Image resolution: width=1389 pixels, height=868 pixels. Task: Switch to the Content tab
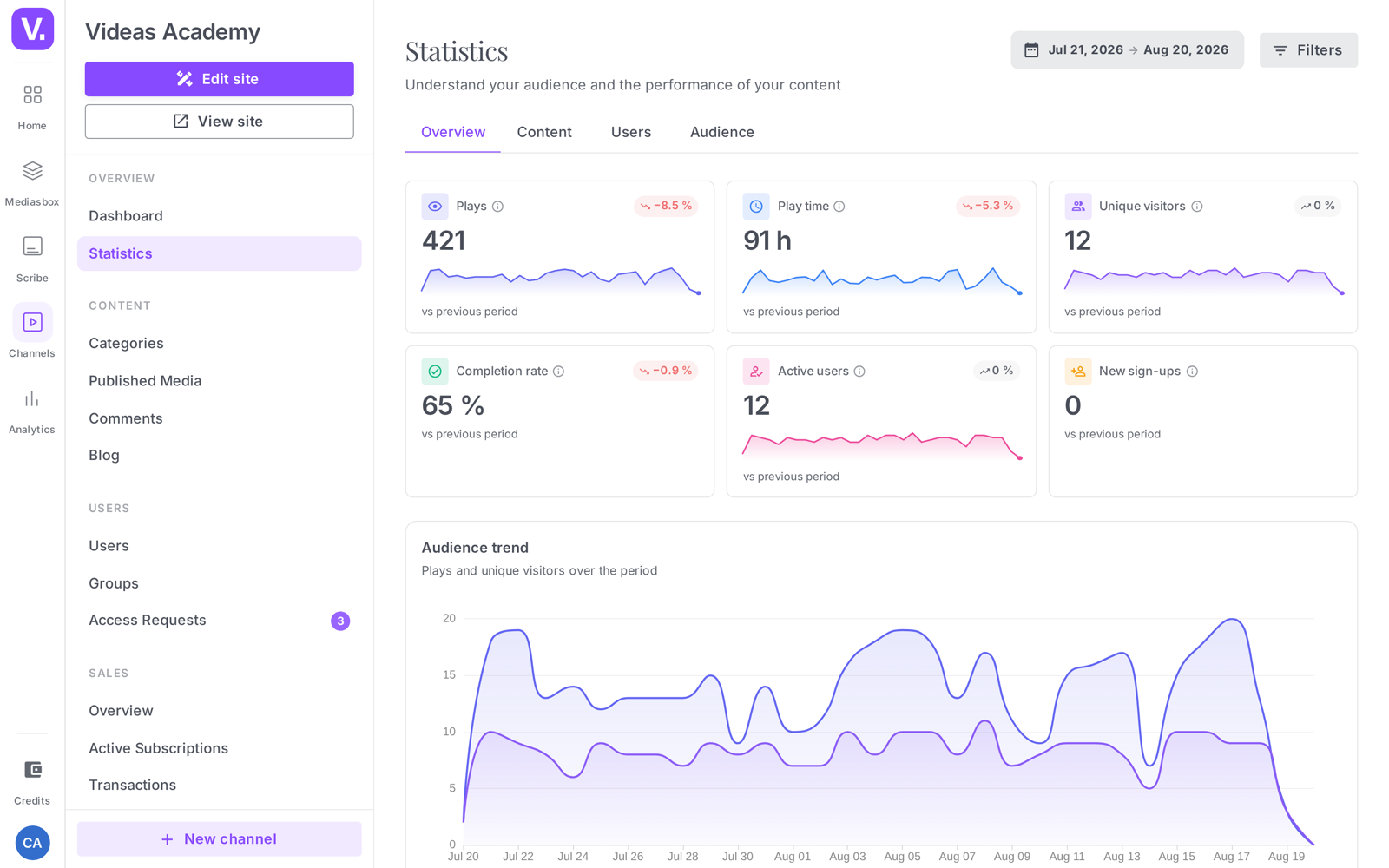[x=544, y=132]
